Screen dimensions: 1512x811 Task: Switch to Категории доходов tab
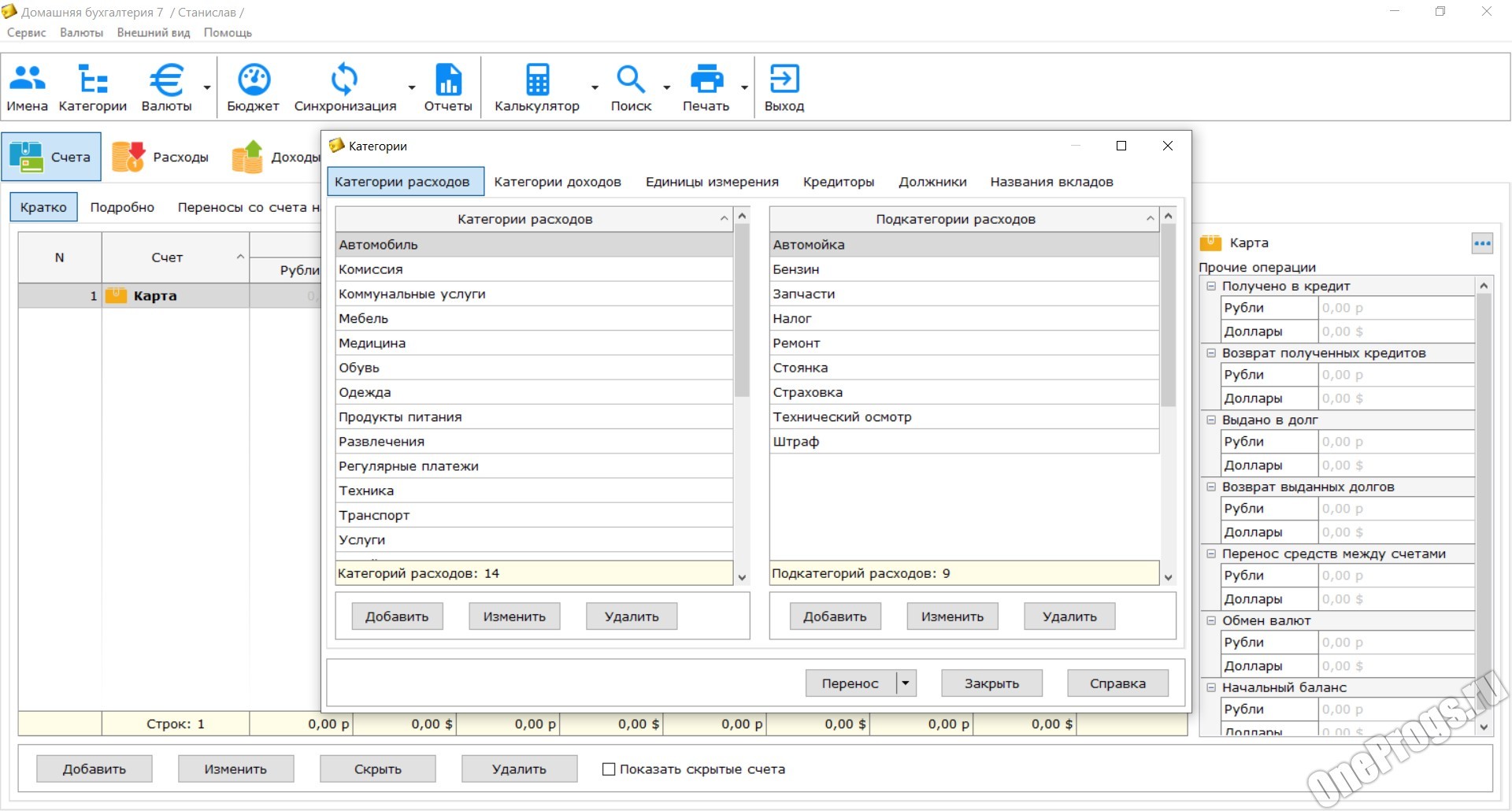[x=558, y=182]
